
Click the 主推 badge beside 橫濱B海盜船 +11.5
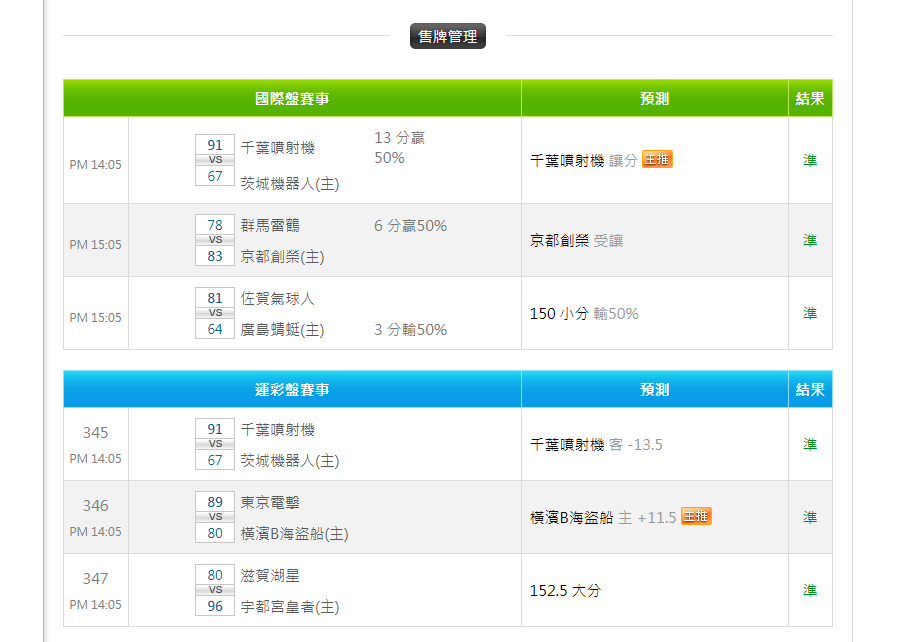(696, 516)
